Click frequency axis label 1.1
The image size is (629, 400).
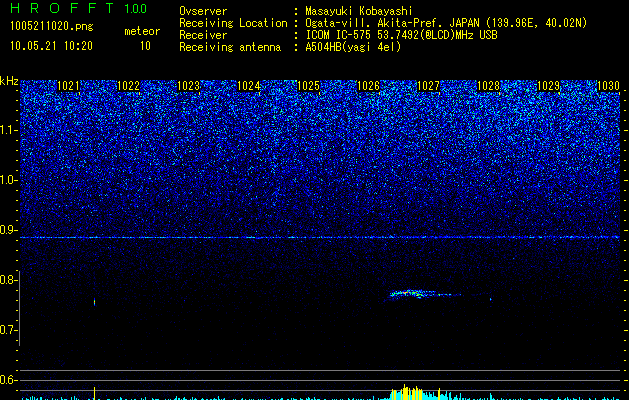click(x=7, y=130)
